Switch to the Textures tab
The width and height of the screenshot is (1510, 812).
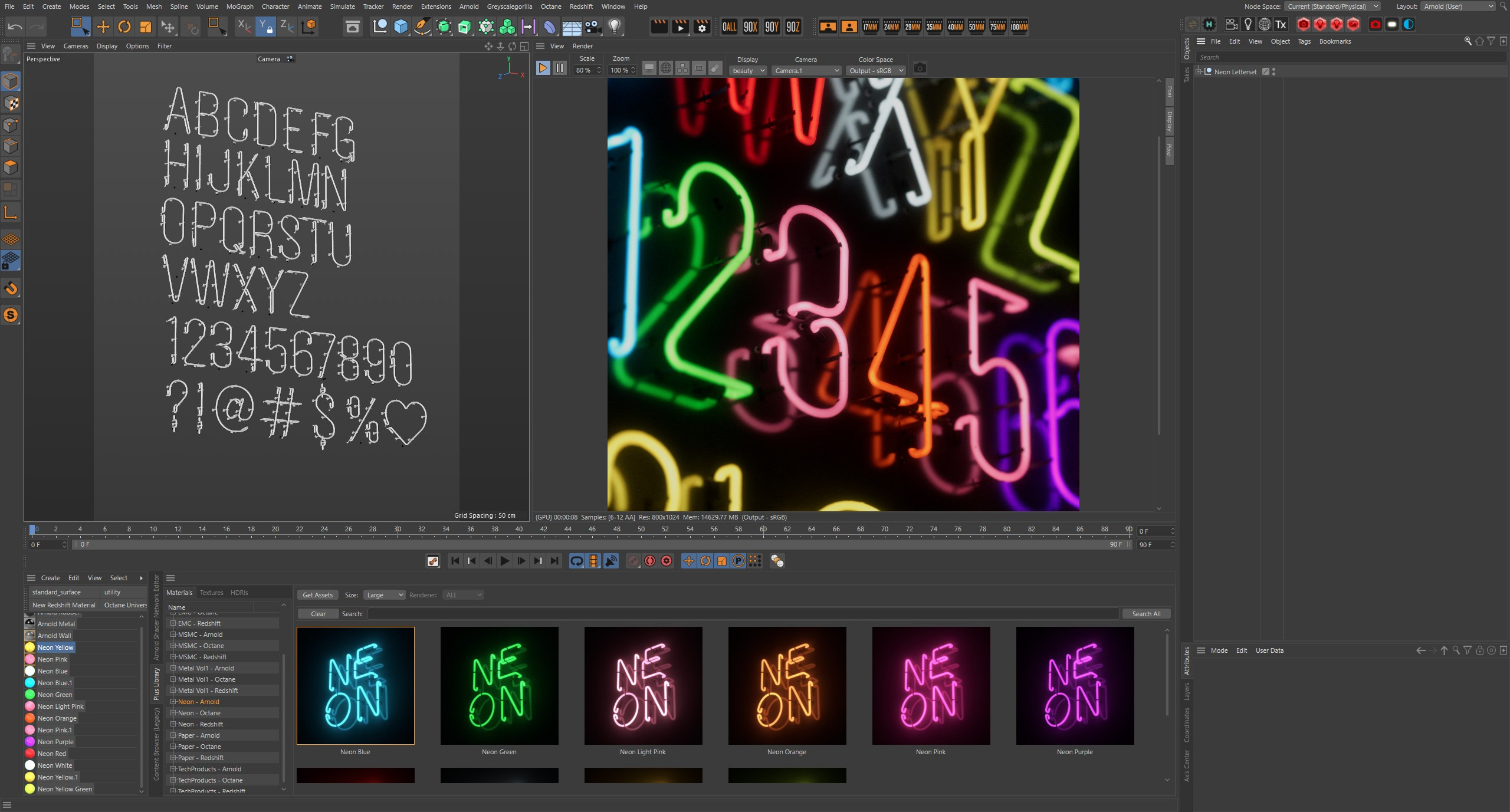[211, 593]
